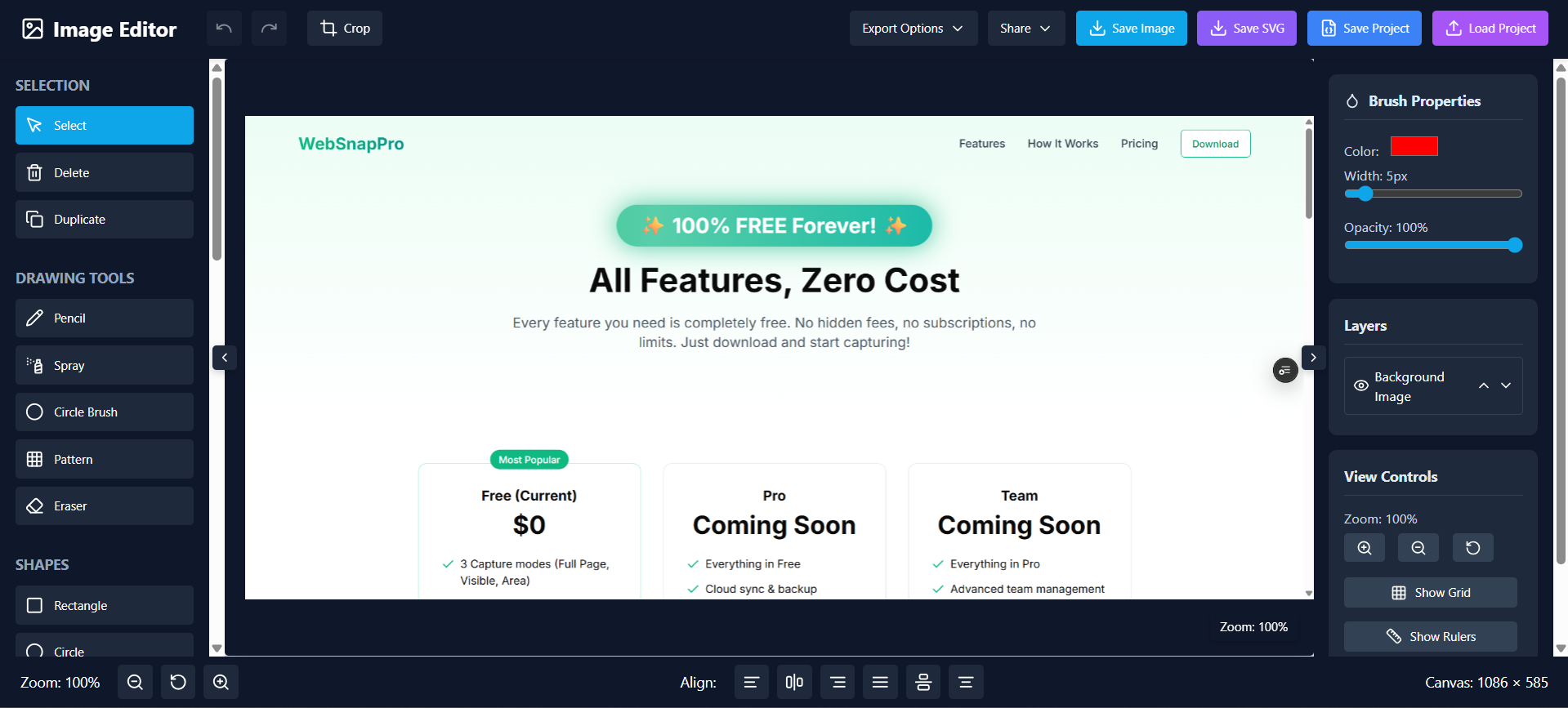Choose the Spray tool
1568x708 pixels.
(x=105, y=365)
